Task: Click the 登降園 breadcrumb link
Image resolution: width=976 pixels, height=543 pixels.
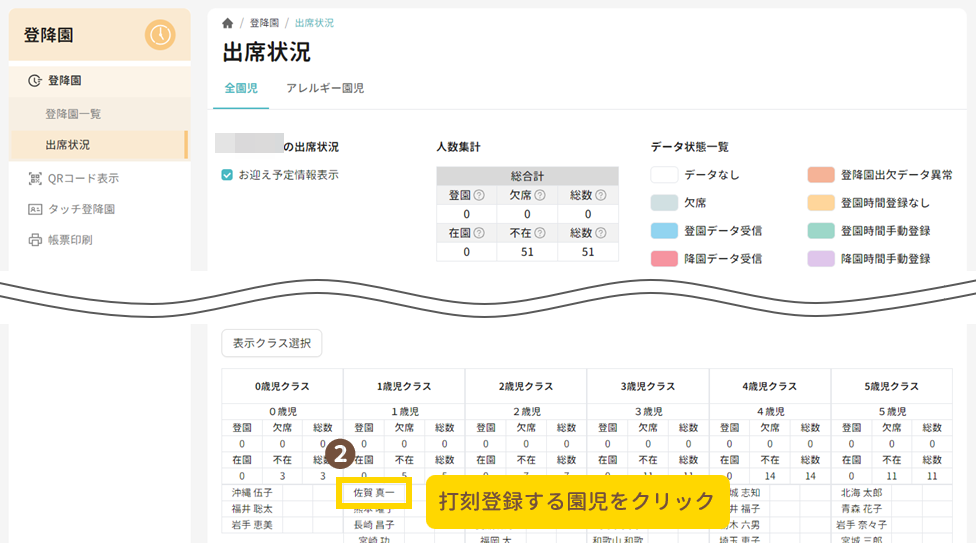Action: [265, 22]
